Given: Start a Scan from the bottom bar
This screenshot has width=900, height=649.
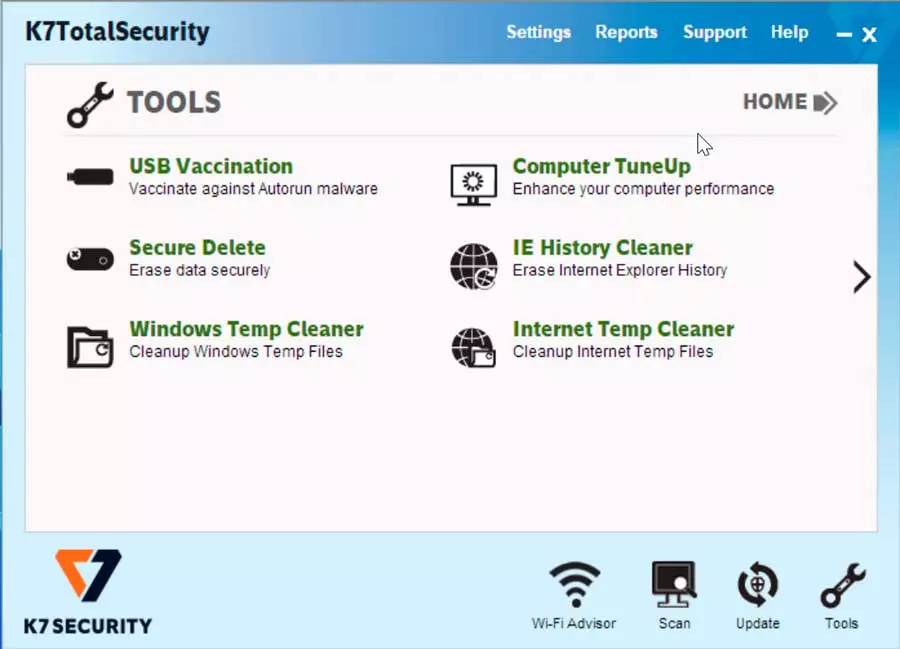Looking at the screenshot, I should [x=674, y=596].
